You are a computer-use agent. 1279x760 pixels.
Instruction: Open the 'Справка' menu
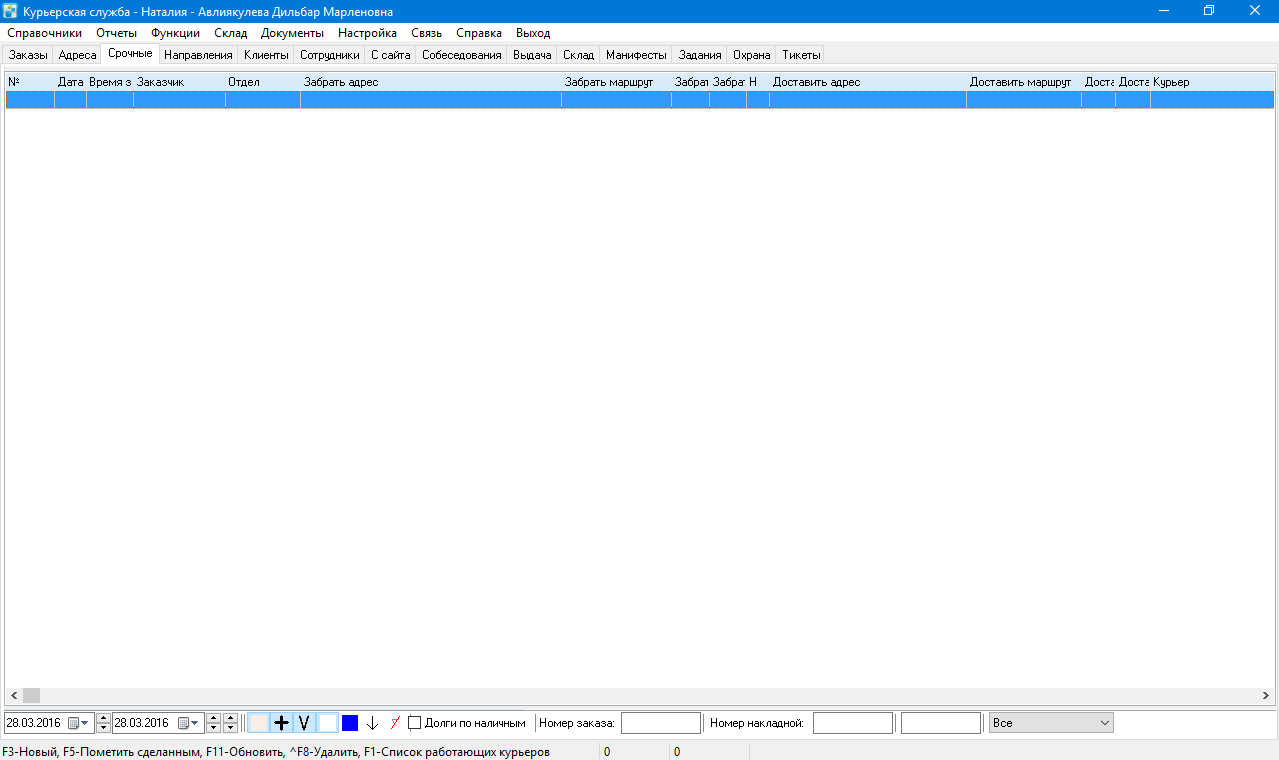coord(479,33)
